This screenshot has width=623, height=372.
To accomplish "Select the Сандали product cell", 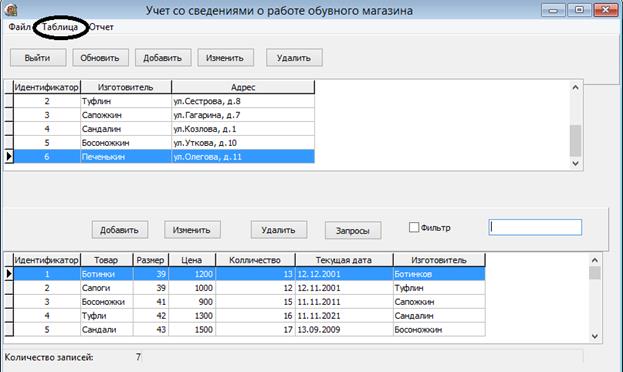I will tap(106, 329).
